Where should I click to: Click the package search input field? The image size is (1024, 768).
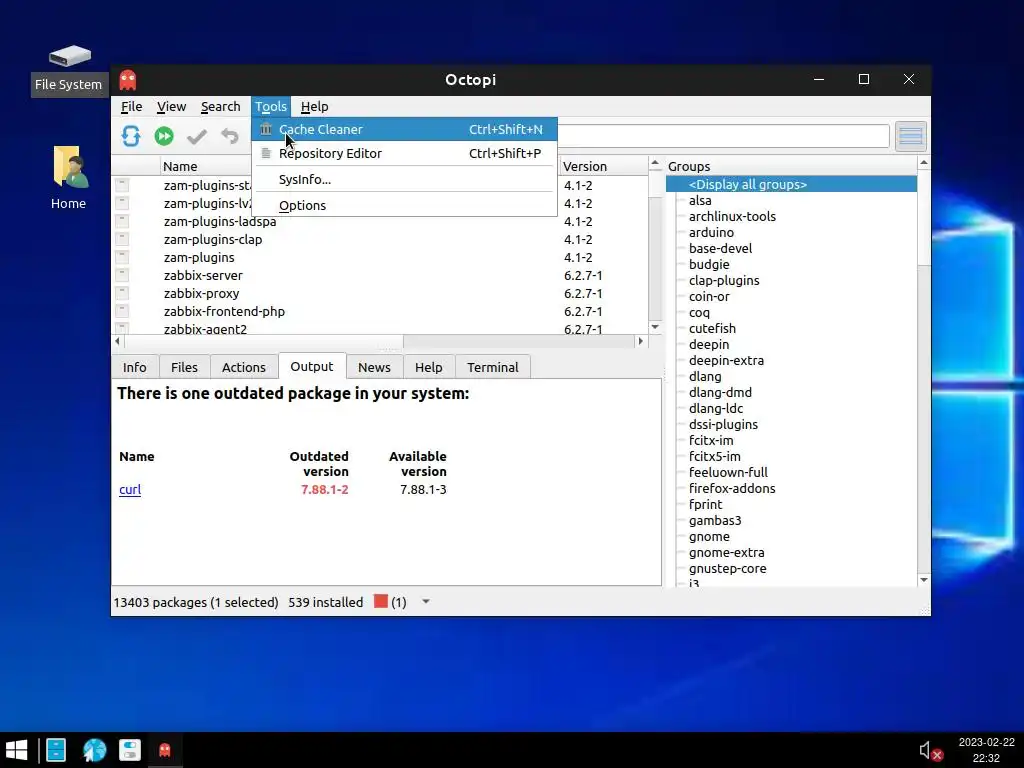(x=723, y=136)
